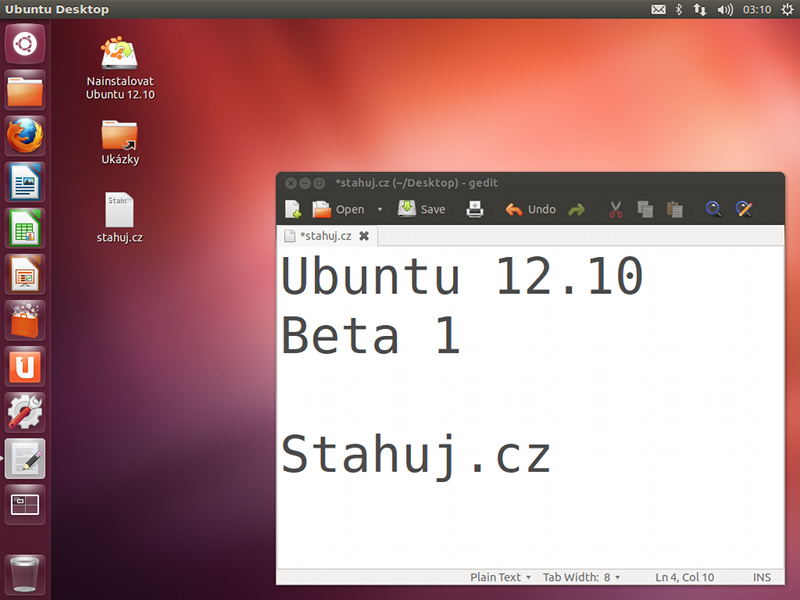Open the messaging mail indicator

(658, 9)
